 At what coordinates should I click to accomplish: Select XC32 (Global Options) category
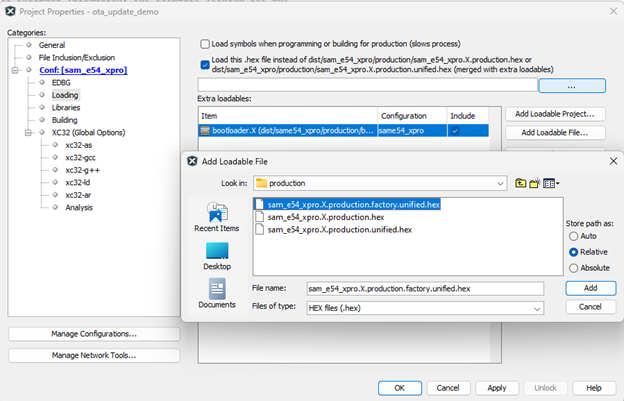(88, 132)
